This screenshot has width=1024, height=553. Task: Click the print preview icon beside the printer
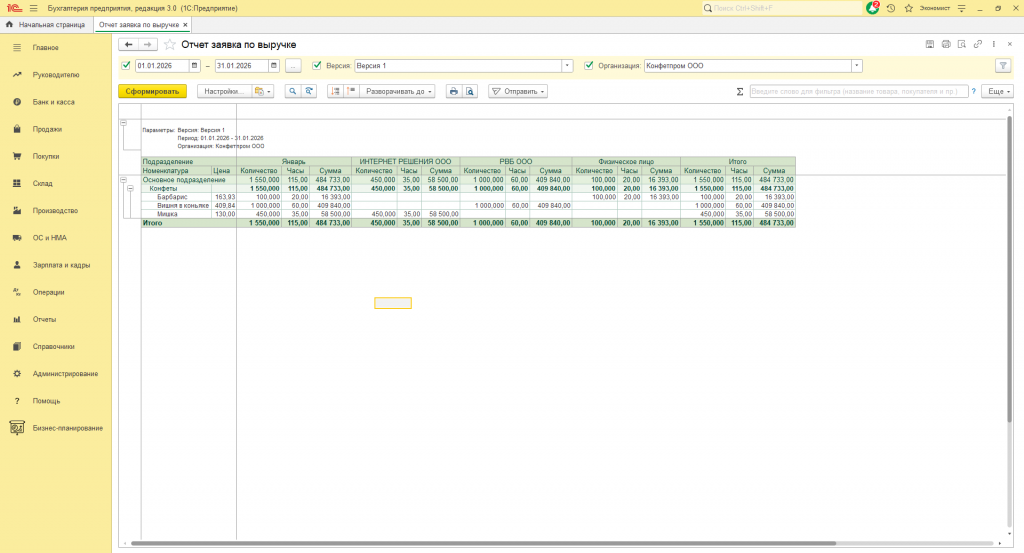(x=468, y=91)
